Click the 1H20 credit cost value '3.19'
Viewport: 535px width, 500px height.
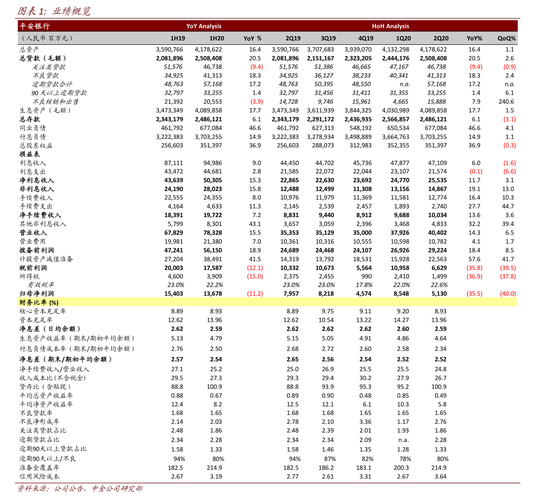tap(216, 476)
